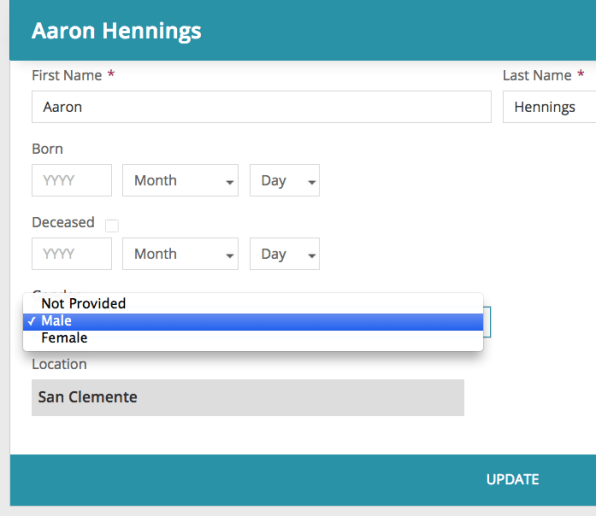
Task: Click the Deceased year YYYY field
Action: click(x=72, y=254)
